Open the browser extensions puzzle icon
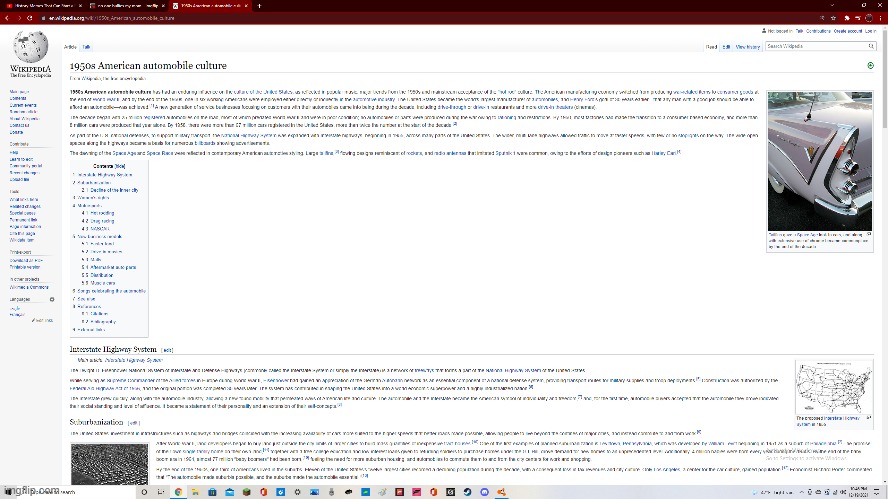Image resolution: width=888 pixels, height=499 pixels. pyautogui.click(x=846, y=19)
